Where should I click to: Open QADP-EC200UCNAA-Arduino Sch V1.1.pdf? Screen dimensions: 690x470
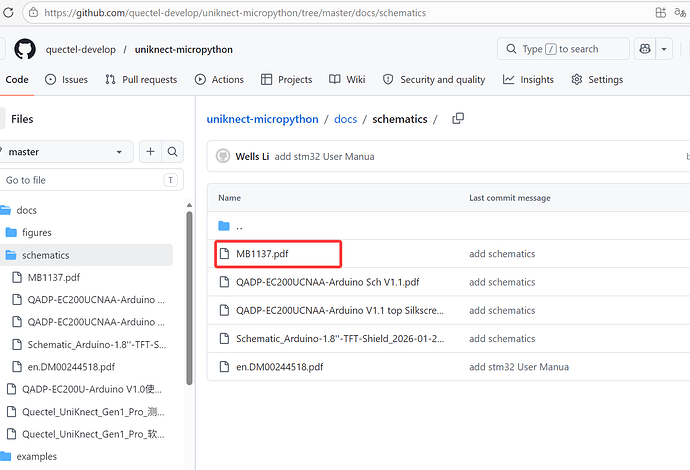(x=327, y=282)
